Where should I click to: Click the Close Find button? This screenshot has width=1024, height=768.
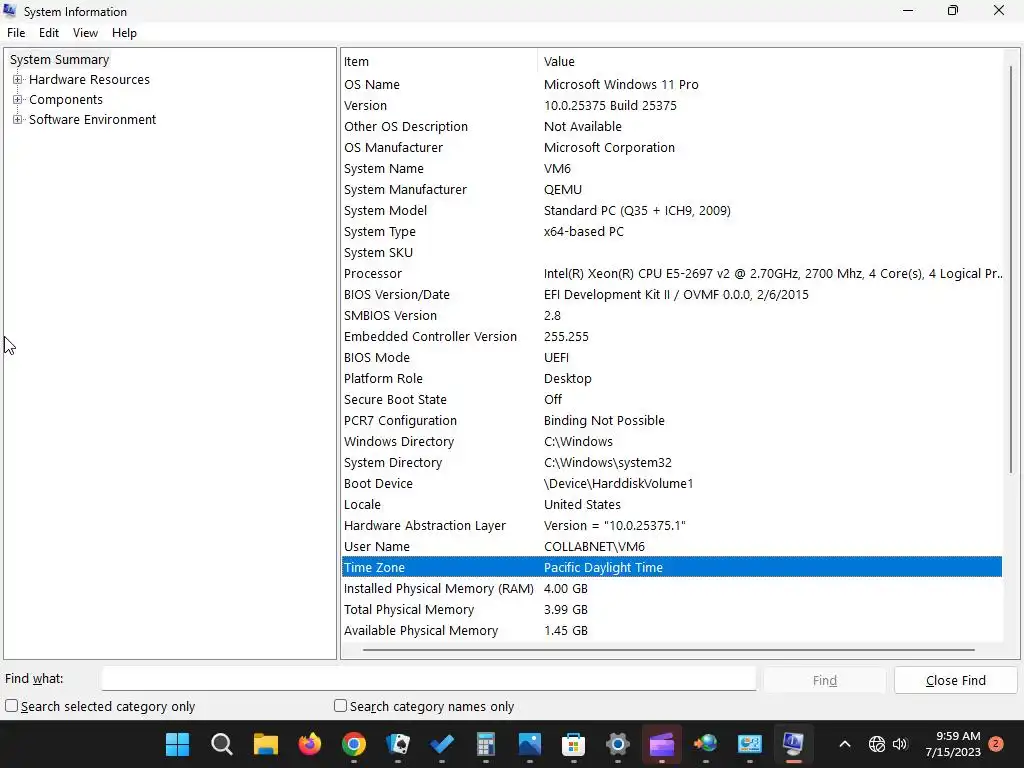tap(956, 680)
